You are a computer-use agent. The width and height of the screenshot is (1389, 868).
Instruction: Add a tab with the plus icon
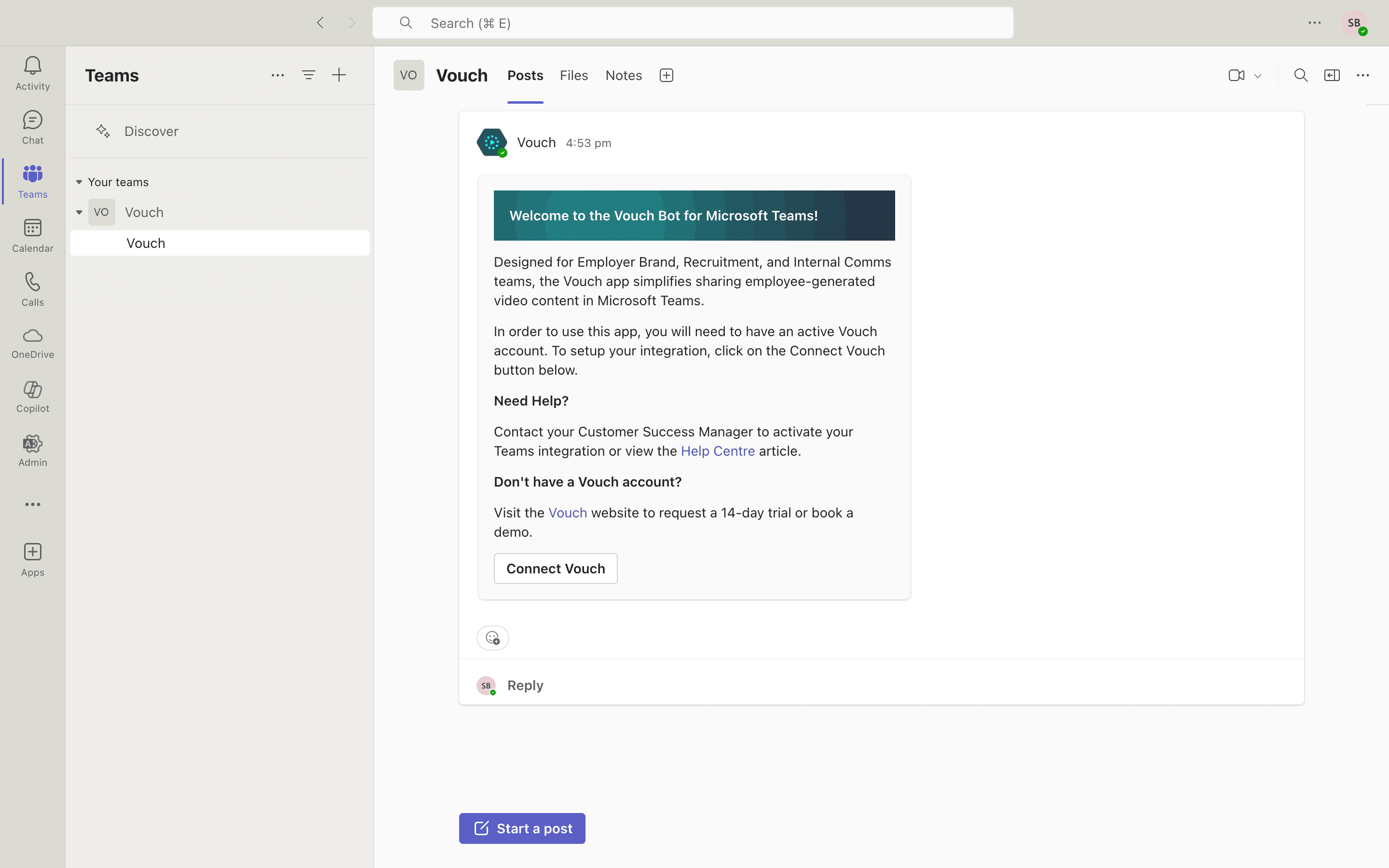667,75
